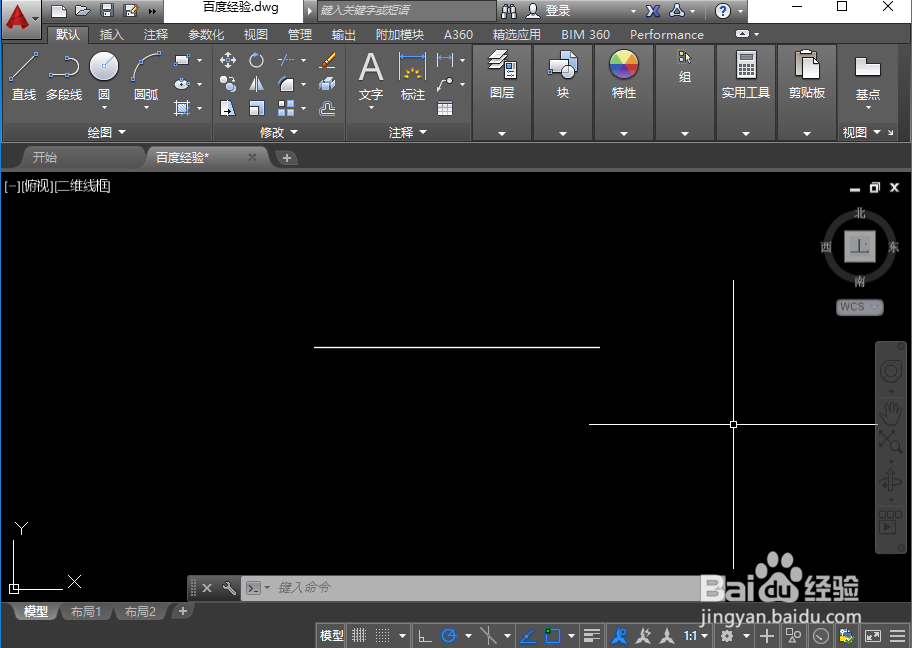
Task: Toggle snap mode in status bar
Action: (383, 636)
